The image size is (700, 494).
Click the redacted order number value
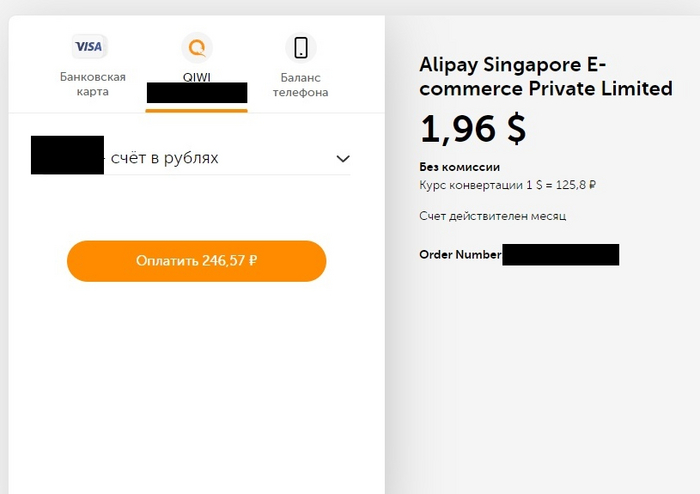click(x=560, y=255)
